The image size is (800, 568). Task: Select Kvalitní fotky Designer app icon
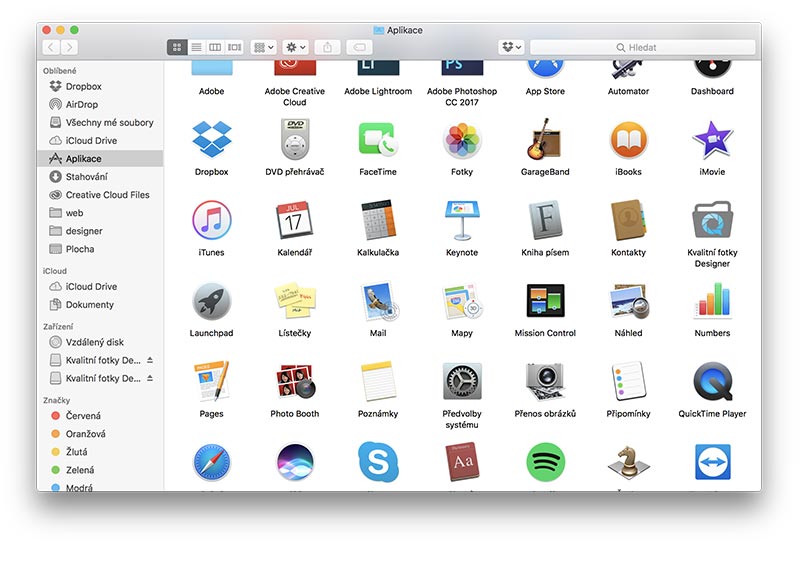pyautogui.click(x=712, y=219)
